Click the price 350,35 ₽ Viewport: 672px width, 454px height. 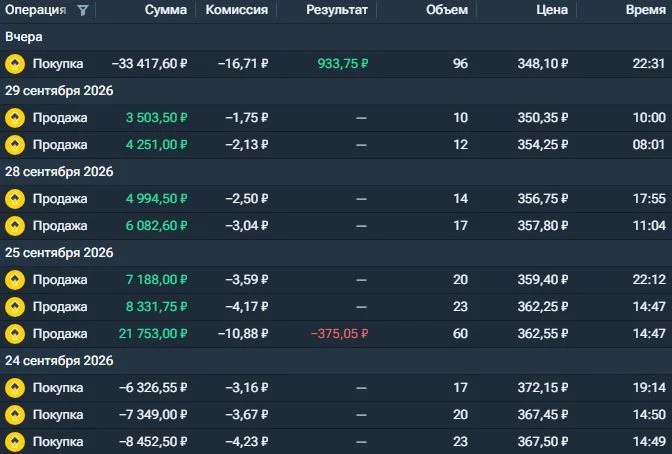[x=543, y=118]
